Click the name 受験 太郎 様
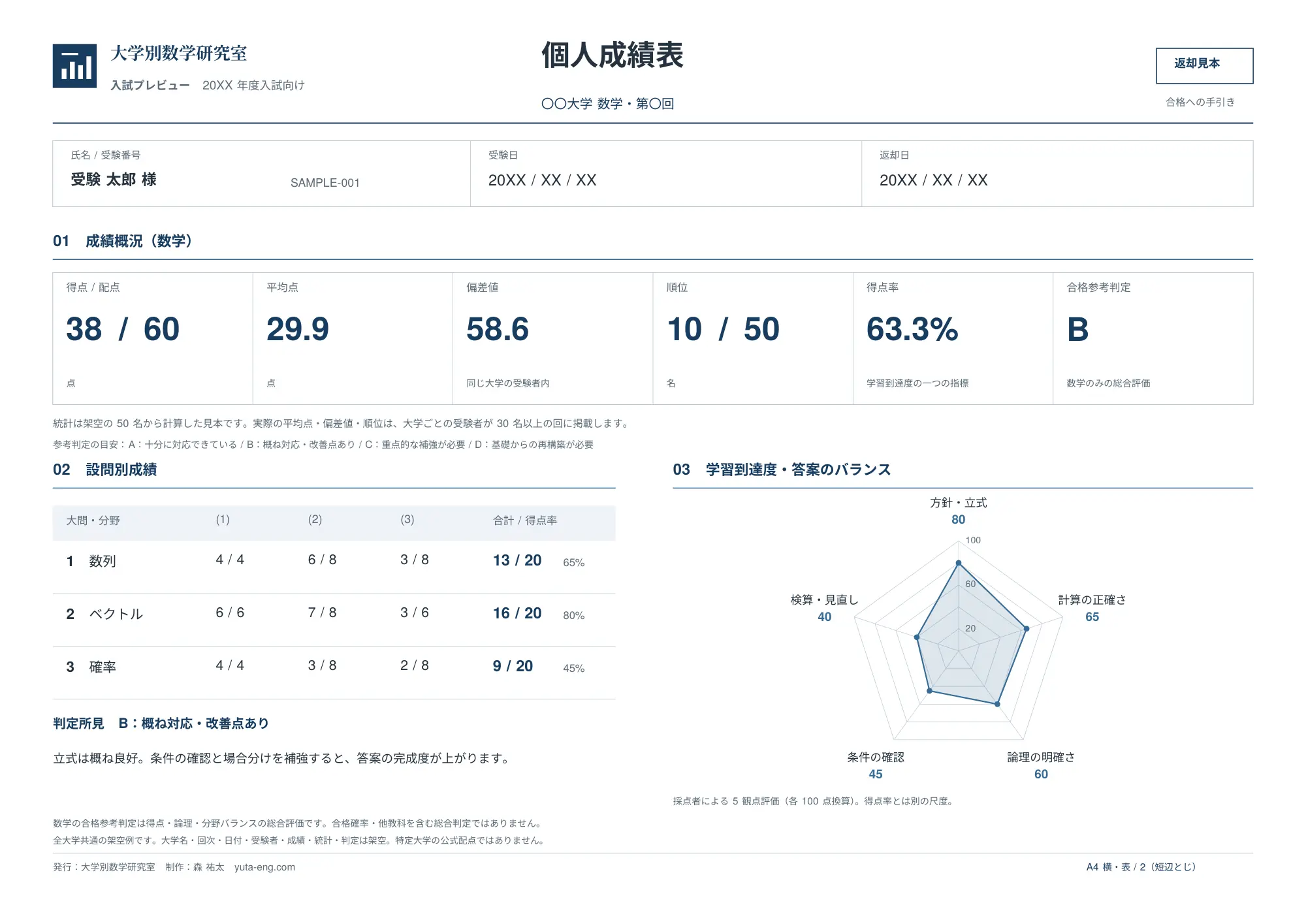This screenshot has height=924, width=1306. click(114, 180)
